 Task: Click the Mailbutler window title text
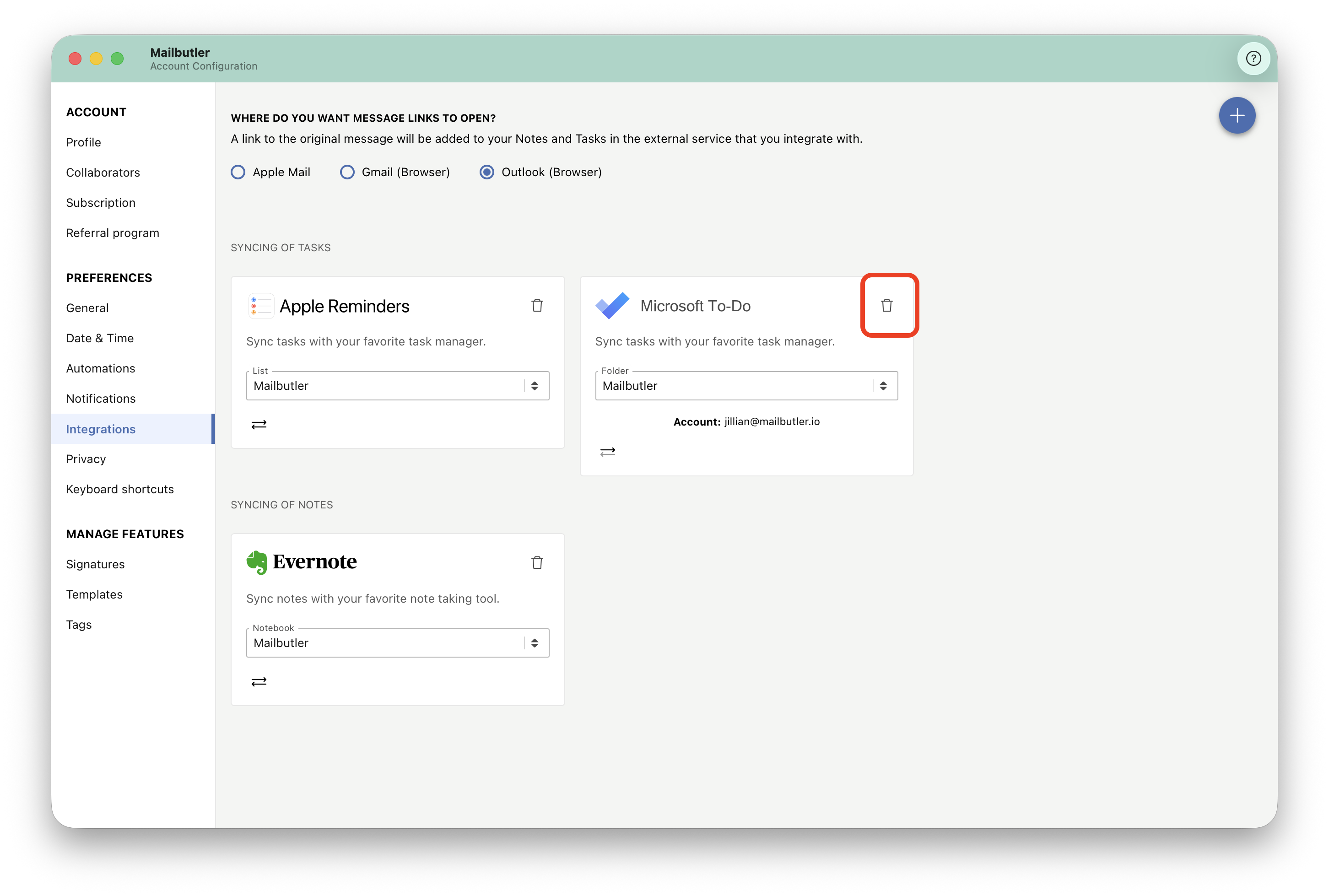tap(180, 53)
